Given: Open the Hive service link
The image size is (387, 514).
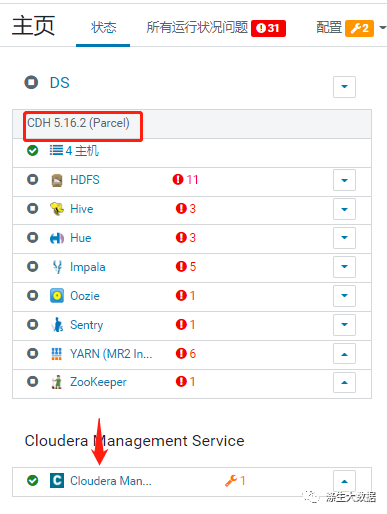Looking at the screenshot, I should [x=82, y=209].
